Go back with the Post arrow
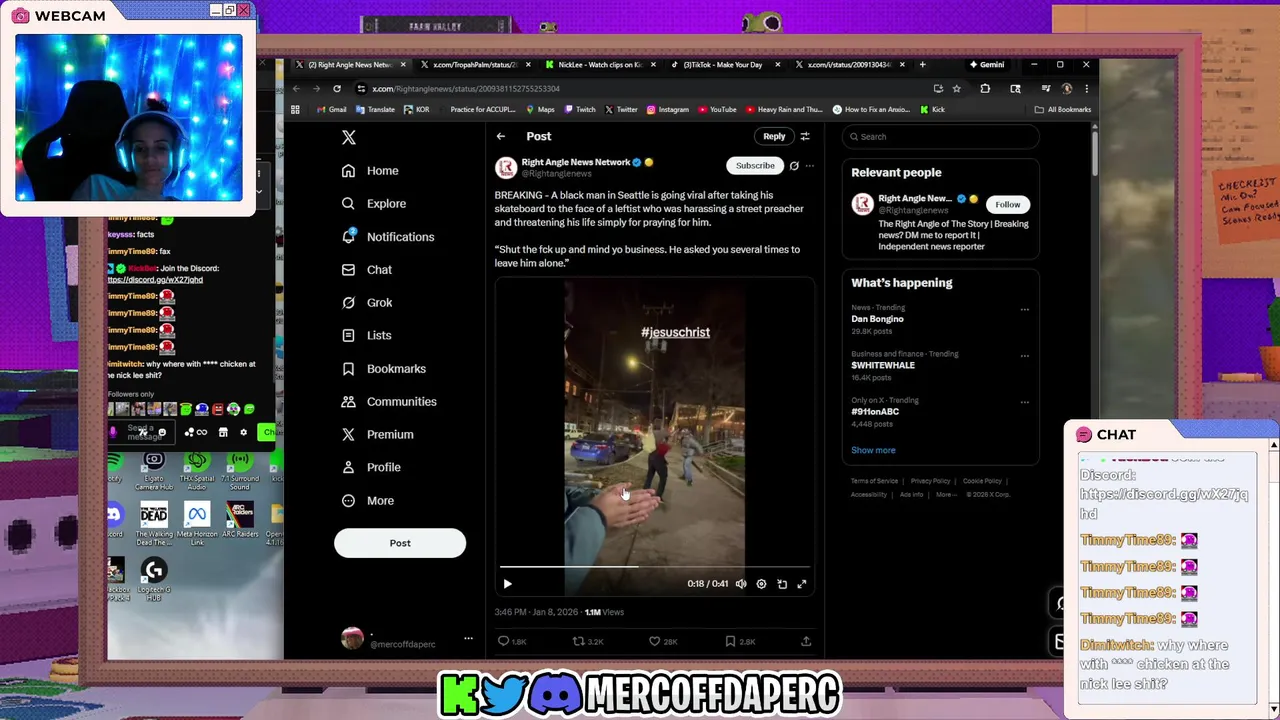 coord(501,136)
